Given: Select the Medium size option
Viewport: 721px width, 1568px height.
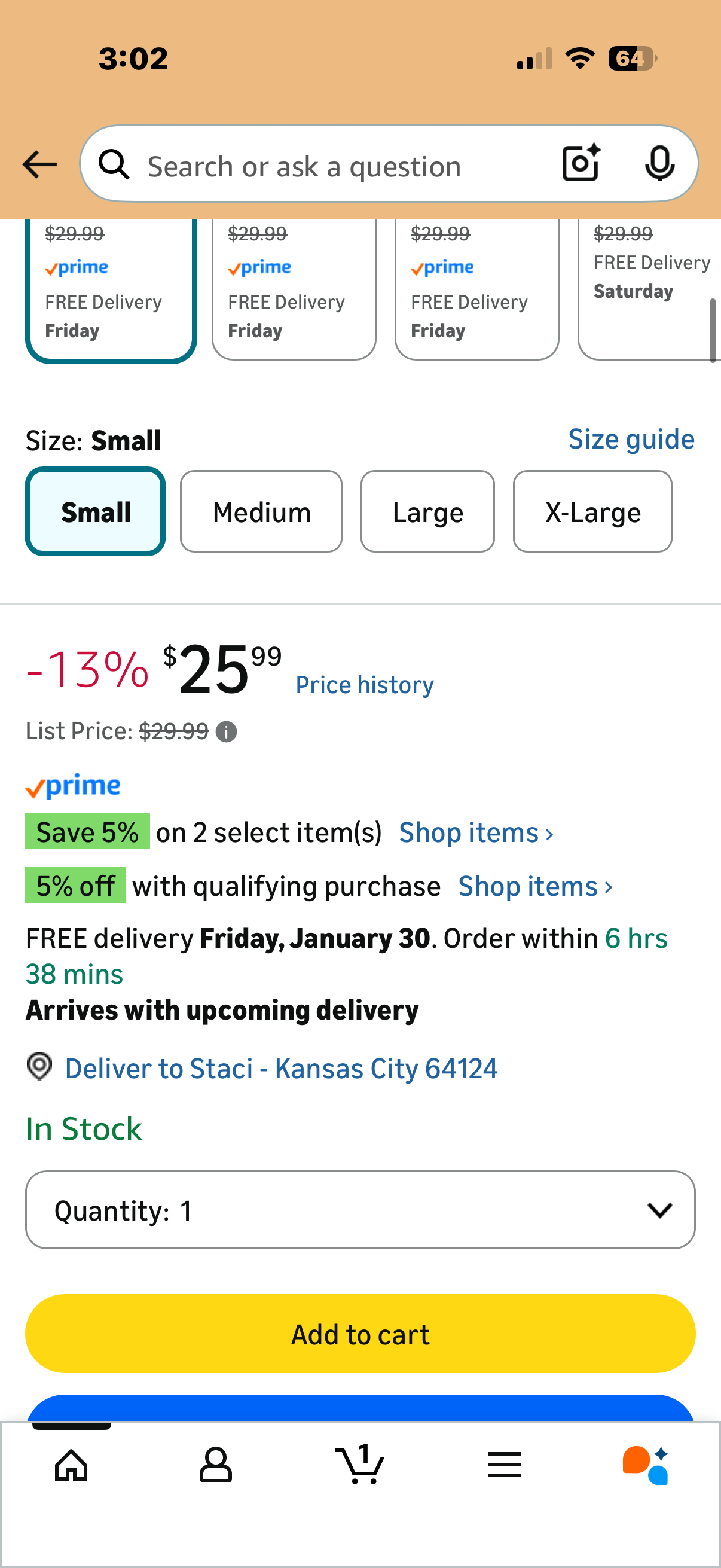Looking at the screenshot, I should 261,512.
